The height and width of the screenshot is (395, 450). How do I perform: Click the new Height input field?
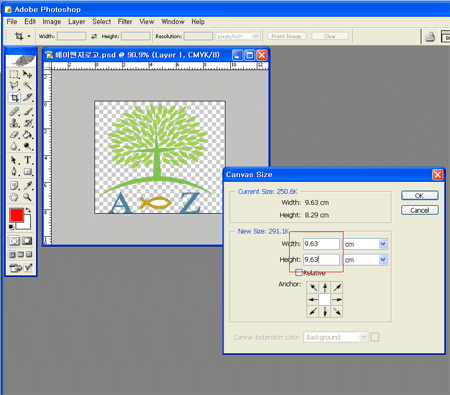pyautogui.click(x=321, y=260)
